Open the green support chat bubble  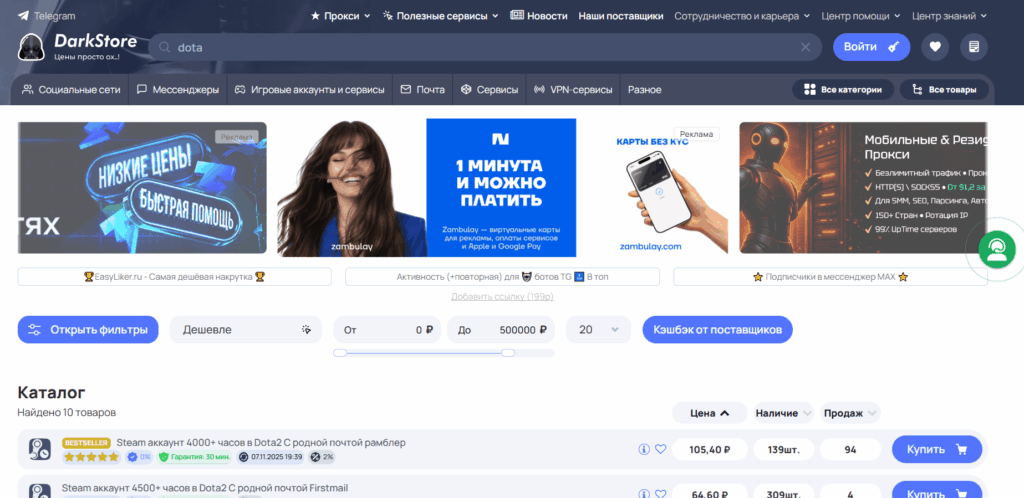click(x=997, y=249)
